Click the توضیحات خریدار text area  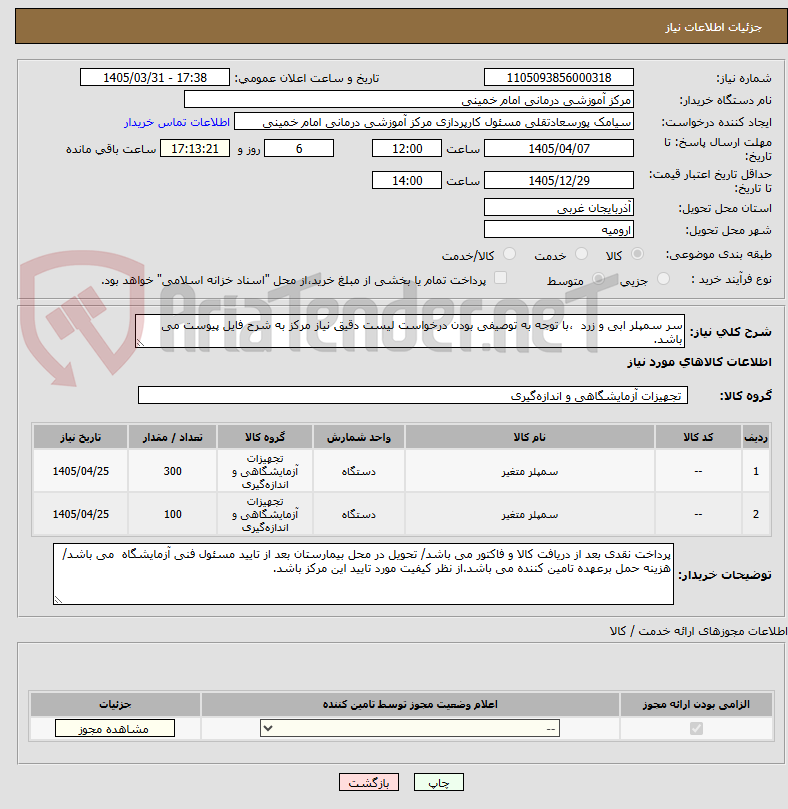363,574
